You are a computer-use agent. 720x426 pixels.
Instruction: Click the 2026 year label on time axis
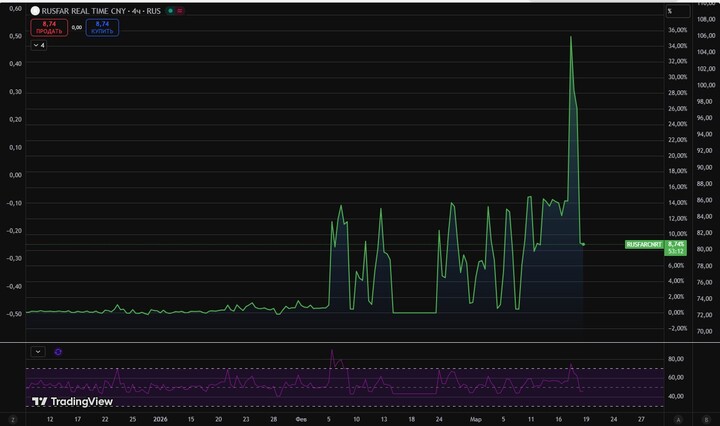pyautogui.click(x=160, y=420)
